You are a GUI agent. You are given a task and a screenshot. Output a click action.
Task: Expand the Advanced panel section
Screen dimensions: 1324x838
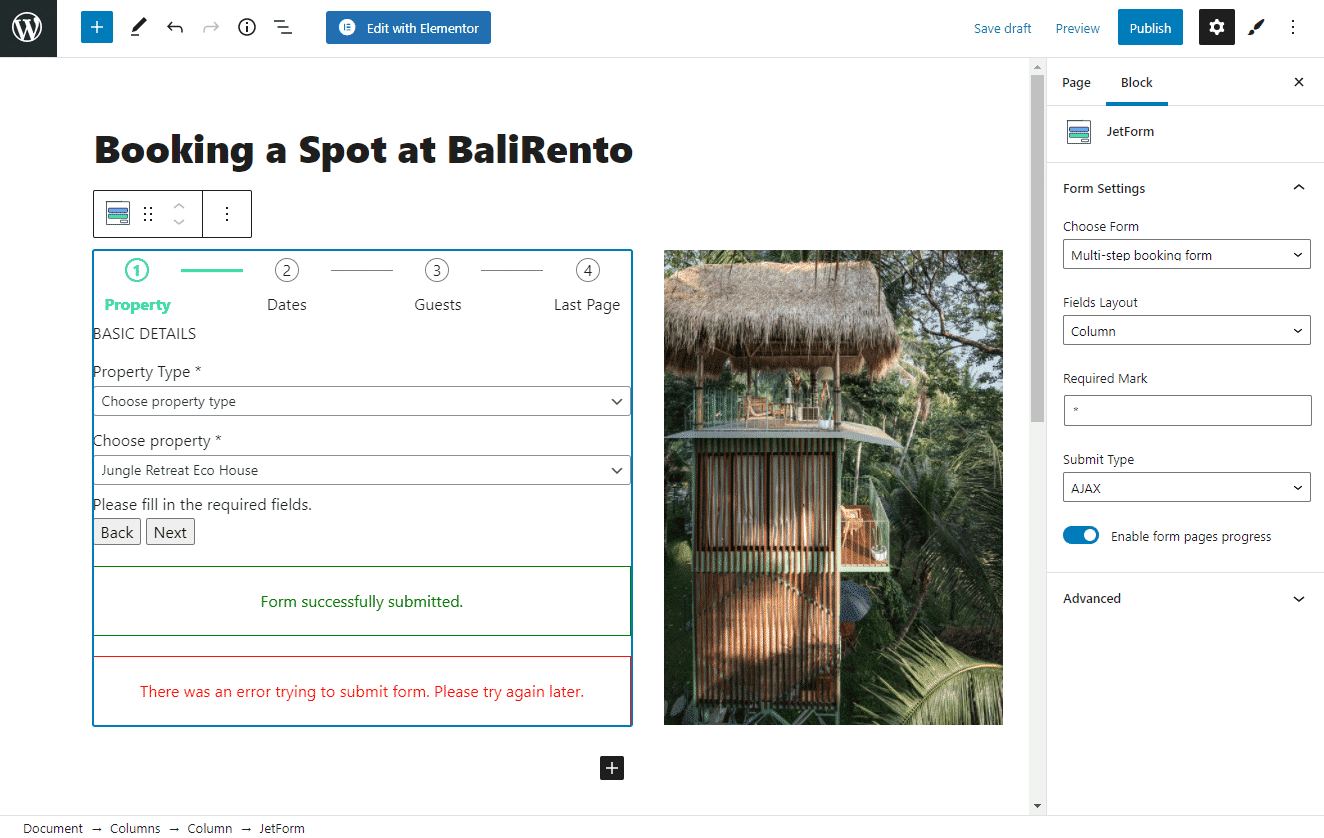[x=1186, y=599]
